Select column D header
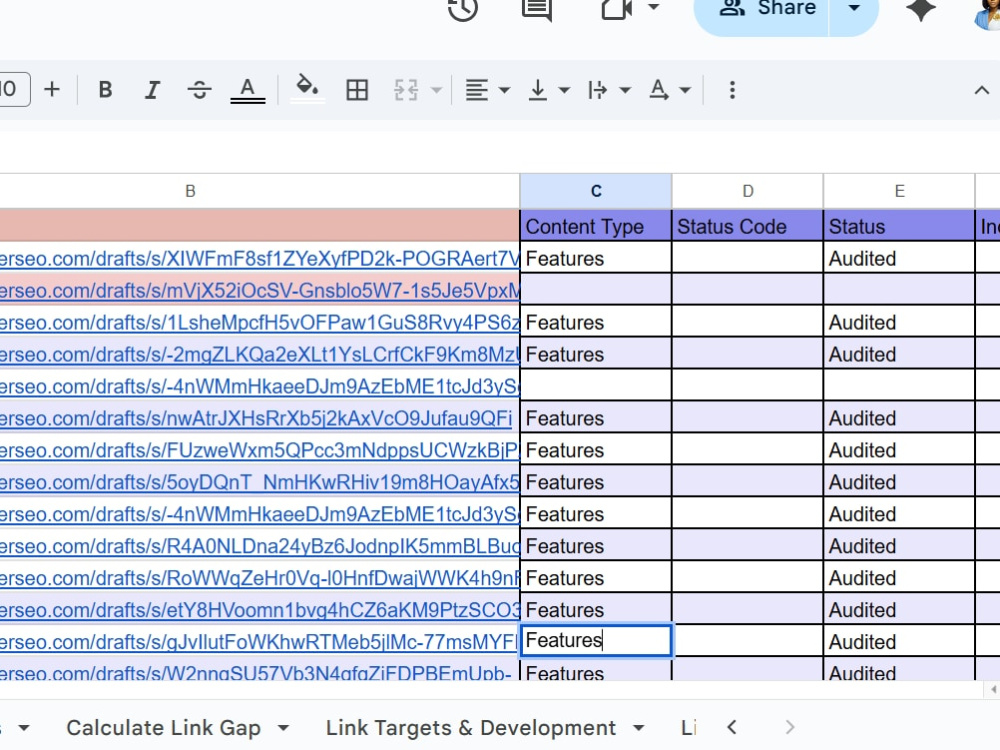 [747, 191]
